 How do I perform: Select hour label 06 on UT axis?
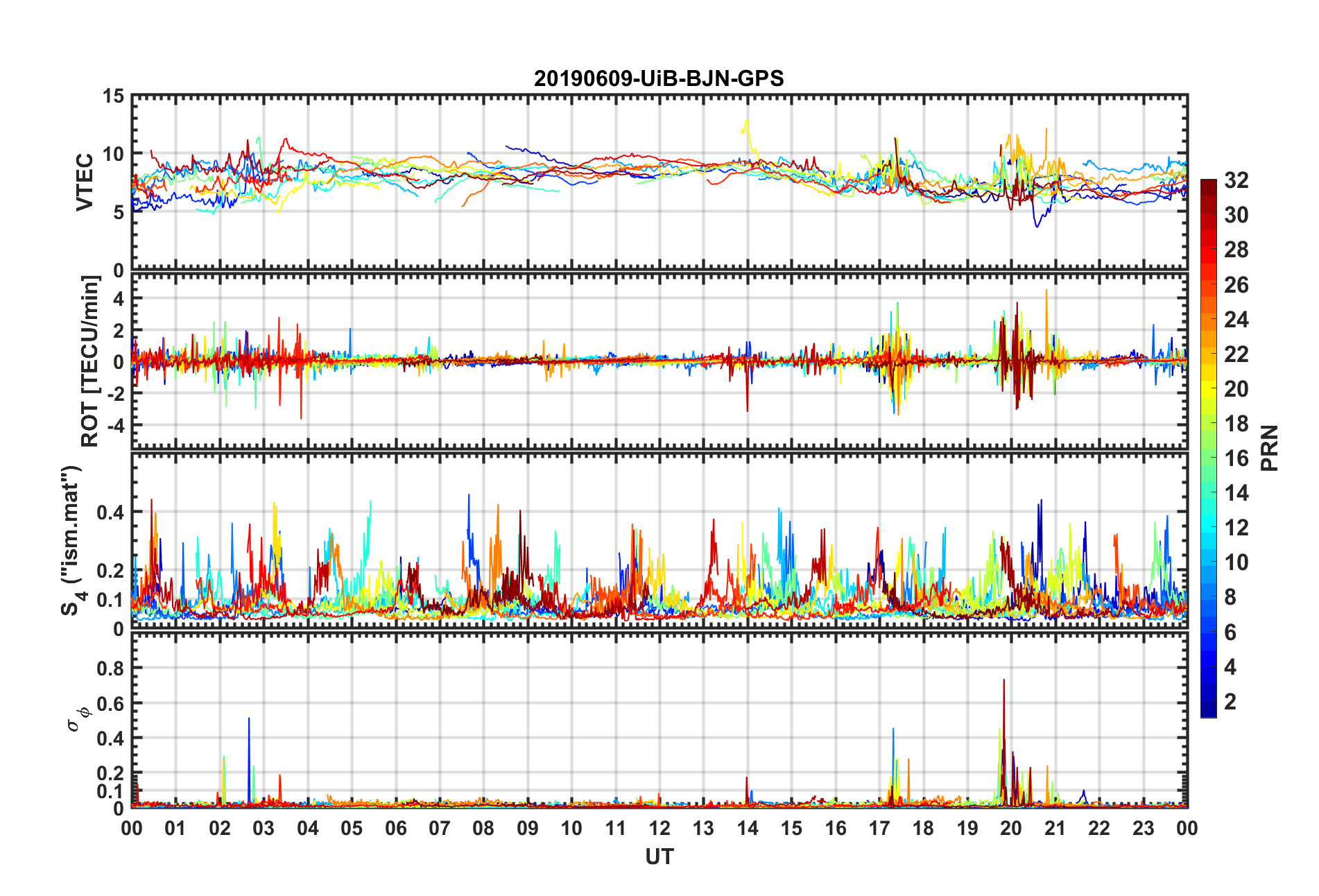coord(395,828)
